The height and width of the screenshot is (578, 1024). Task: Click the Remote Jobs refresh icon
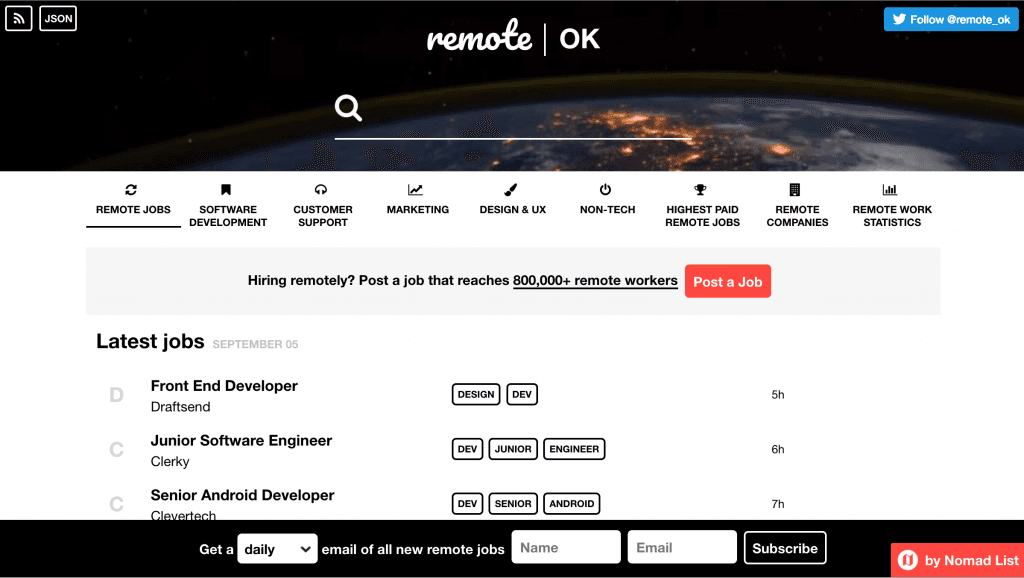pyautogui.click(x=131, y=190)
